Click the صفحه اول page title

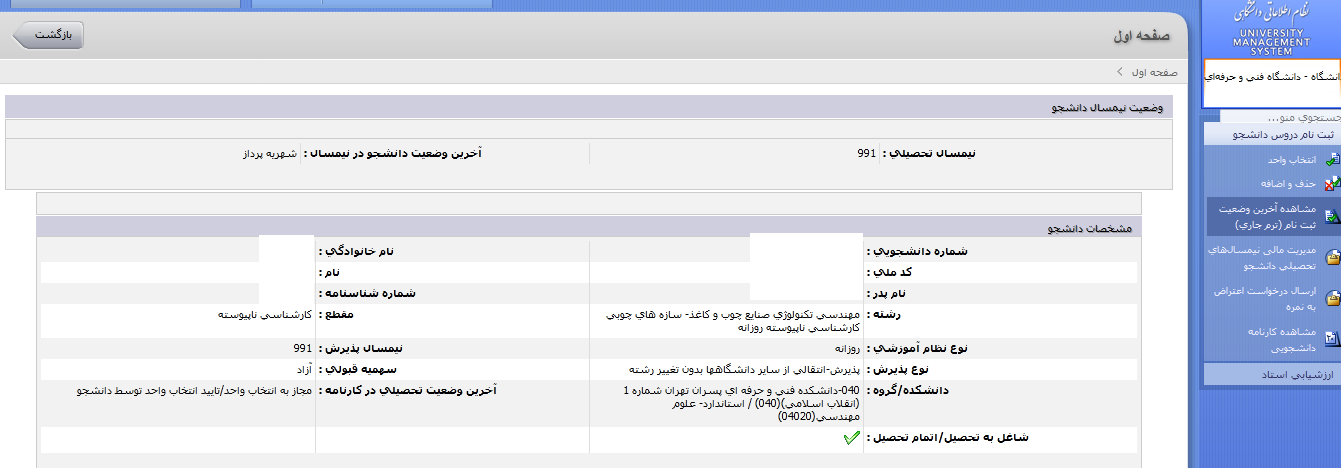click(x=1141, y=35)
